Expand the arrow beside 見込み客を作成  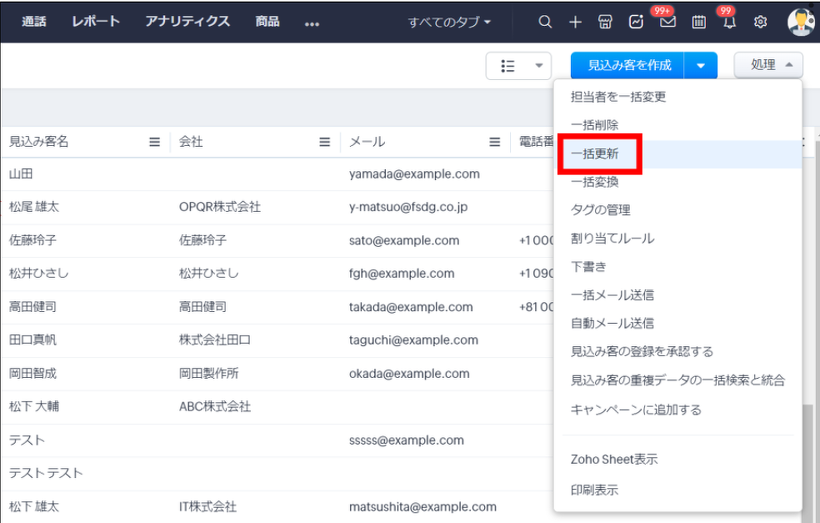click(701, 65)
